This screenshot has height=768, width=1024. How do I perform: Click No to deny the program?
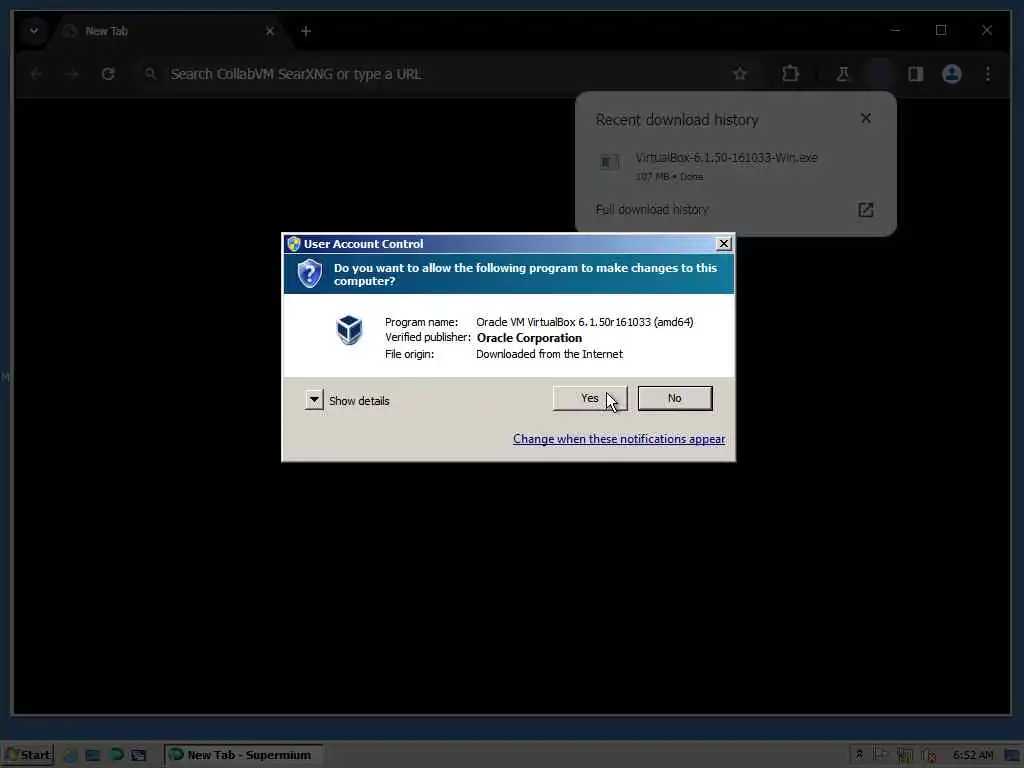click(x=675, y=398)
